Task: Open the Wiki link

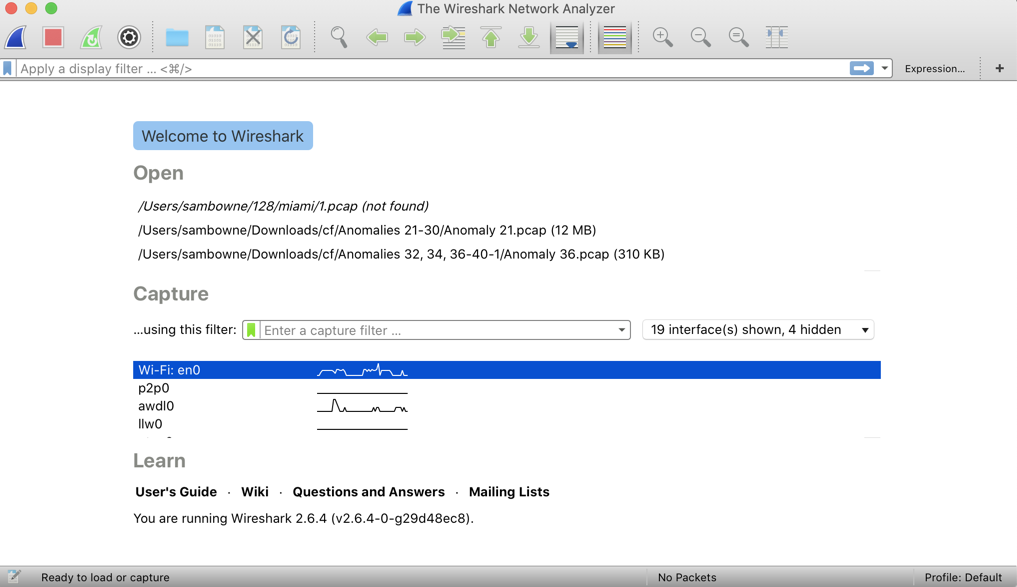Action: pyautogui.click(x=255, y=492)
